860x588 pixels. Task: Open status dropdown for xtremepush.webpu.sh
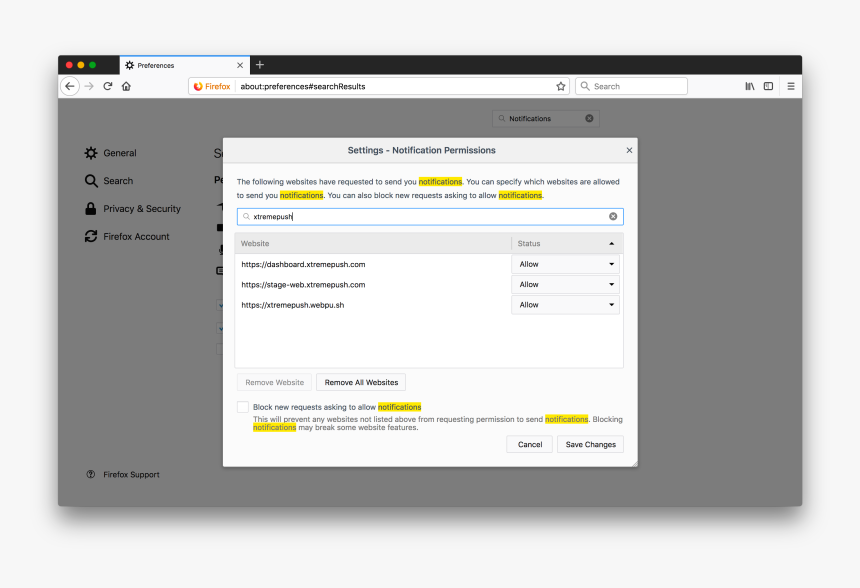coord(565,304)
